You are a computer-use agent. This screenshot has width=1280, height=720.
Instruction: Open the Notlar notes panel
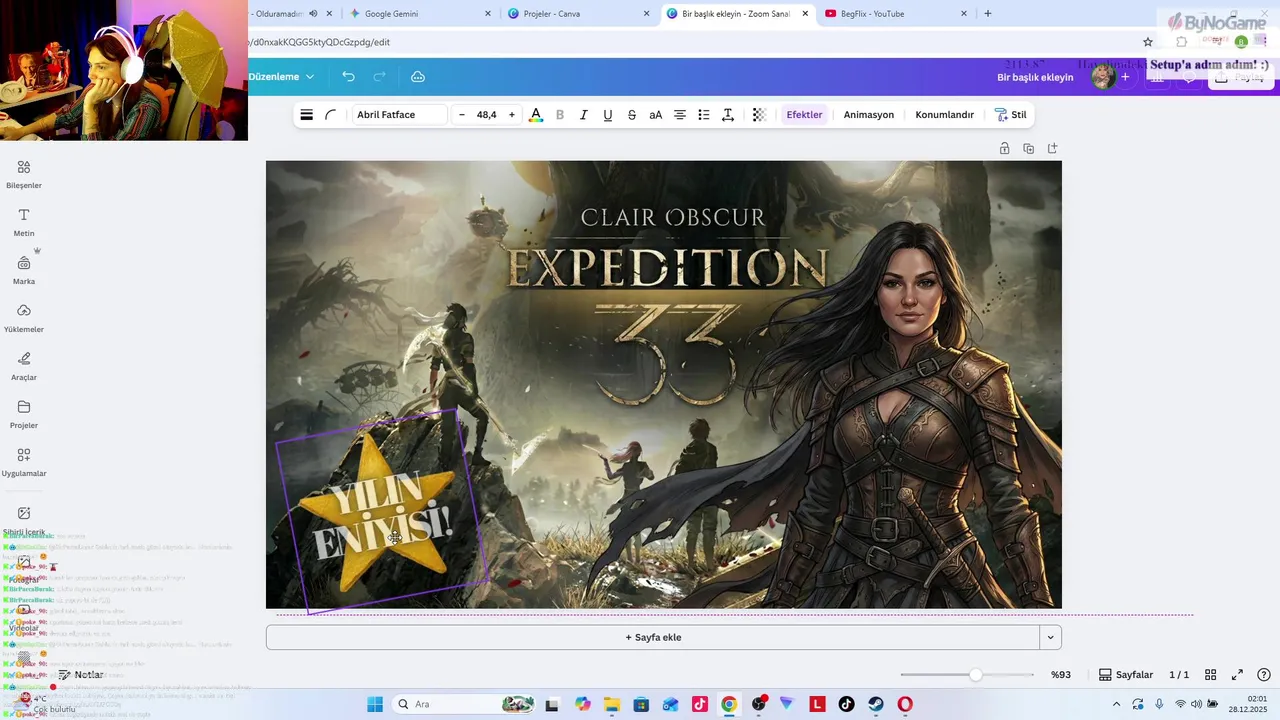point(80,675)
